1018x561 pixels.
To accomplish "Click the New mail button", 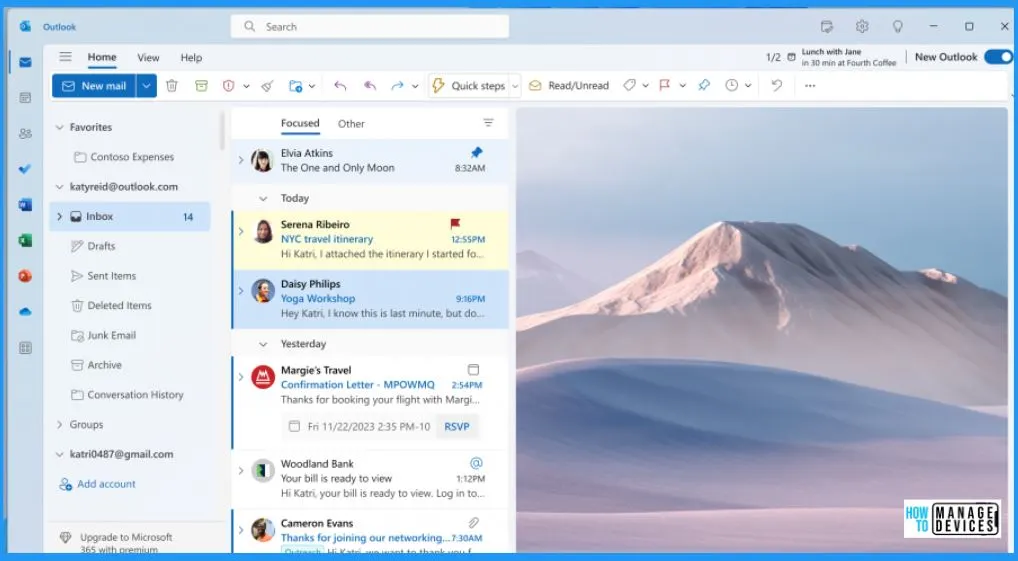I will (94, 86).
